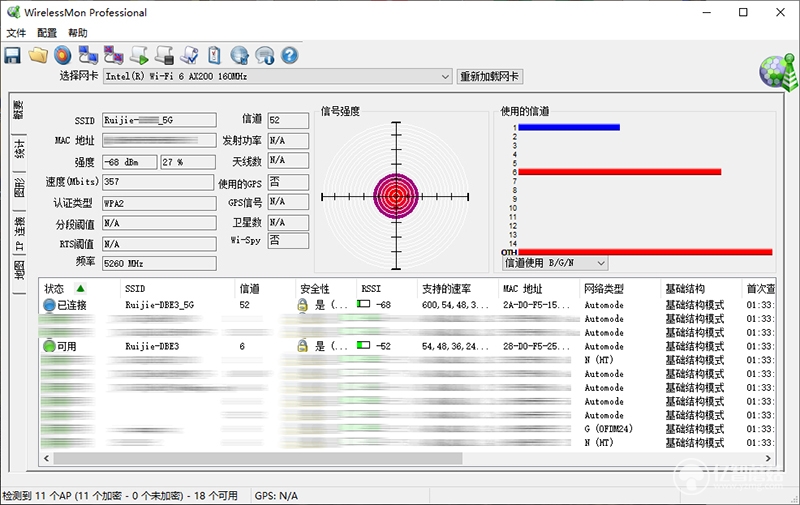800x505 pixels.
Task: Click the RSSI signal bar icon beside -68
Action: point(363,304)
